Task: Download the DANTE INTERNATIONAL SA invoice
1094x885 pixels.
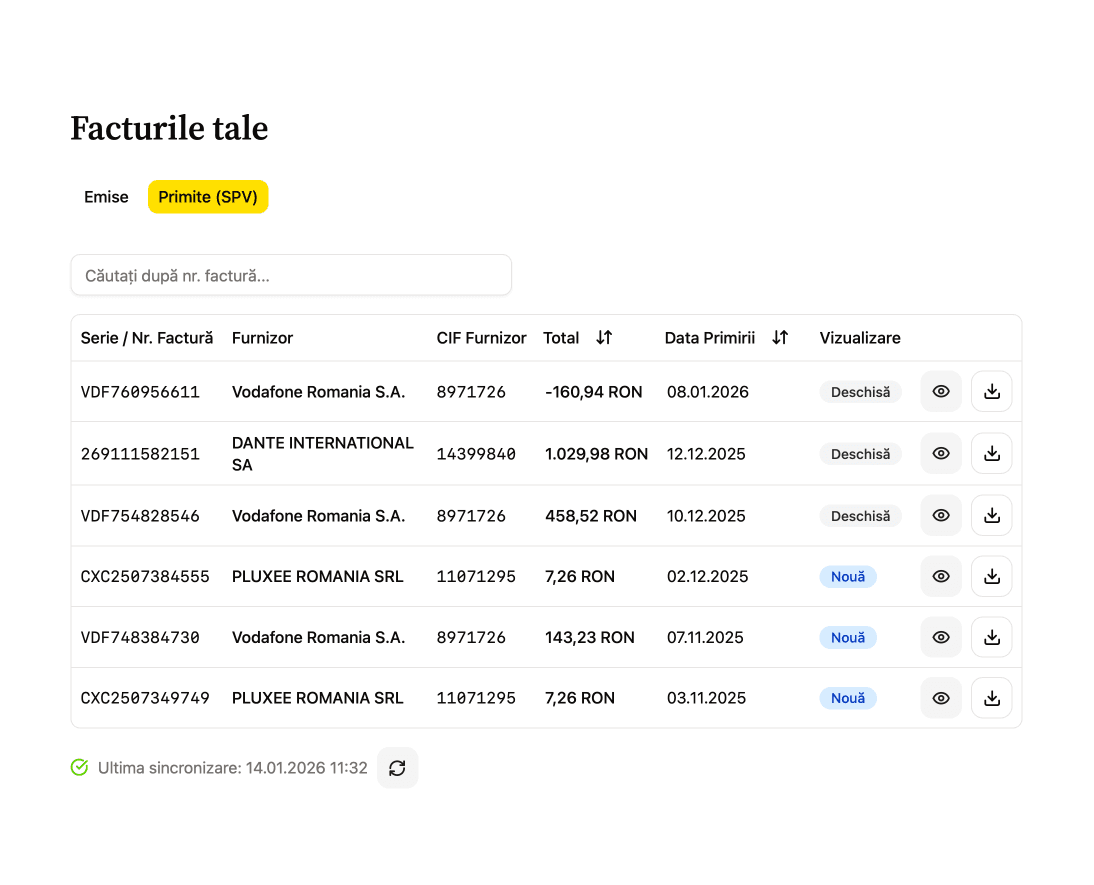Action: [x=991, y=454]
